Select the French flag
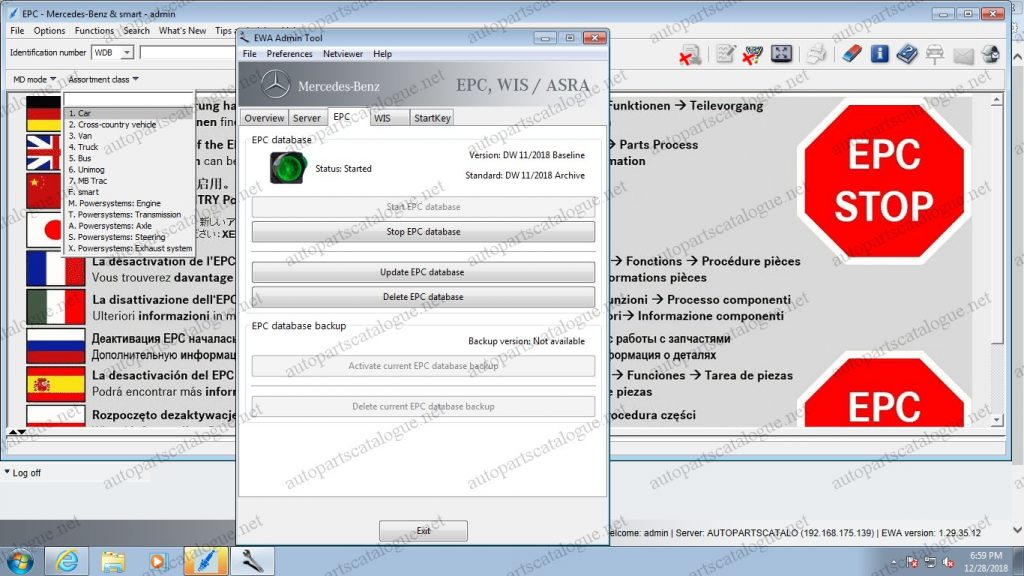 coord(56,269)
